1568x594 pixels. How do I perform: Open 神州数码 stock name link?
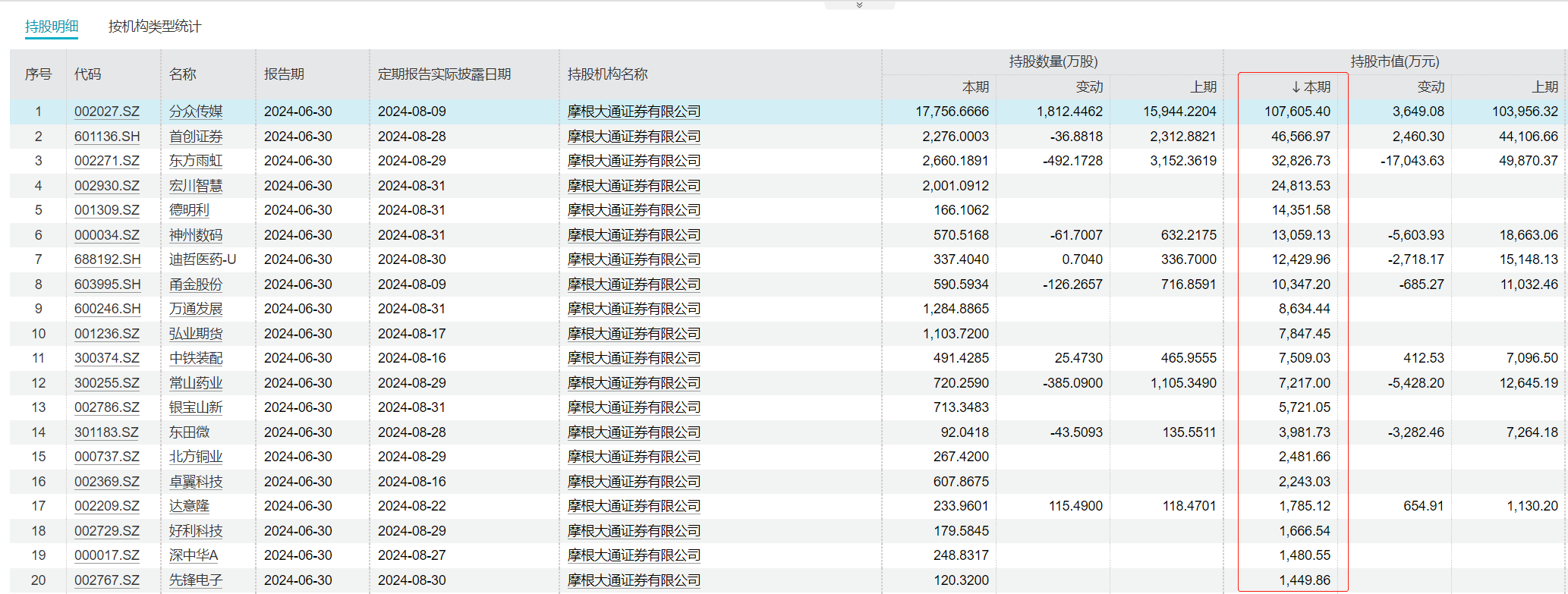tap(196, 235)
